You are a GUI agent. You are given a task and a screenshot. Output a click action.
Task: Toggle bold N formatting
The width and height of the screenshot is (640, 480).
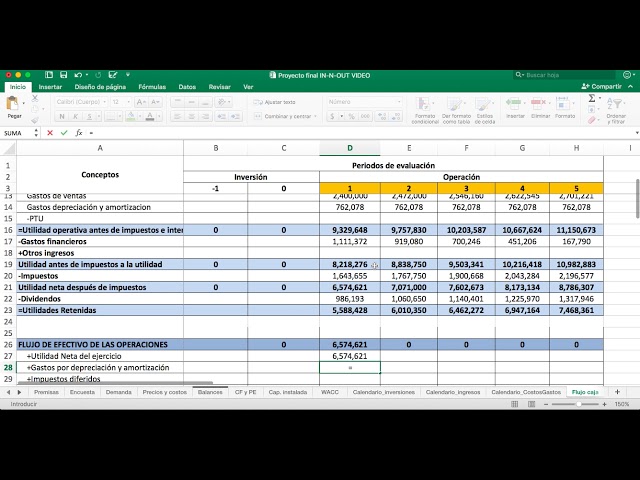click(x=62, y=116)
